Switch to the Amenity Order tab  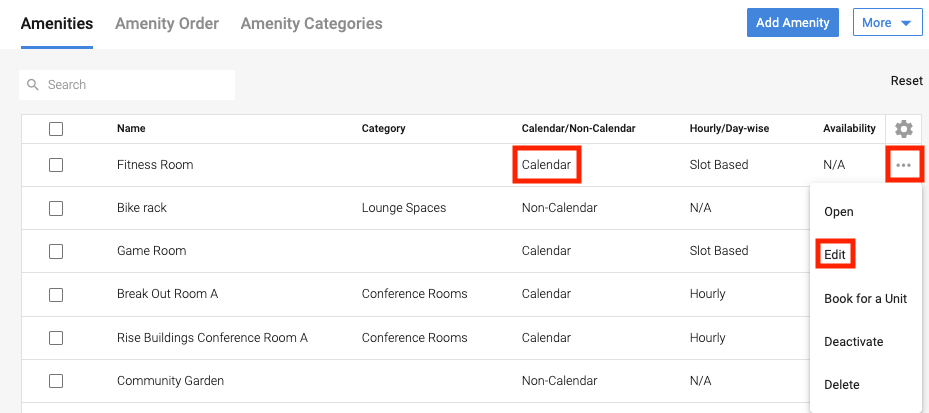(167, 23)
